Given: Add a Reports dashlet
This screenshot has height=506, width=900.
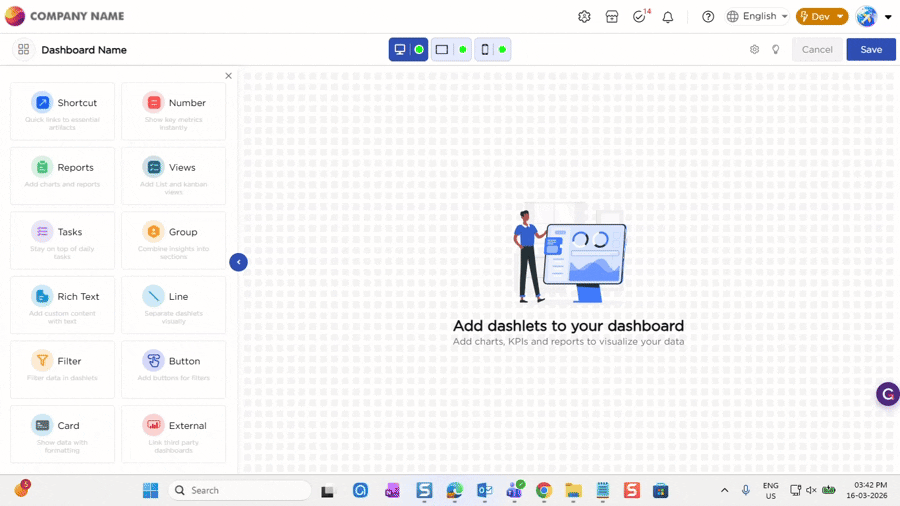Looking at the screenshot, I should coord(42,167).
